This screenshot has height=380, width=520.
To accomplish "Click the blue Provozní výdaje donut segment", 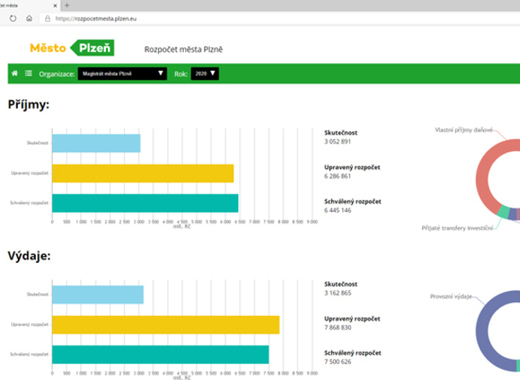I will pyautogui.click(x=482, y=330).
